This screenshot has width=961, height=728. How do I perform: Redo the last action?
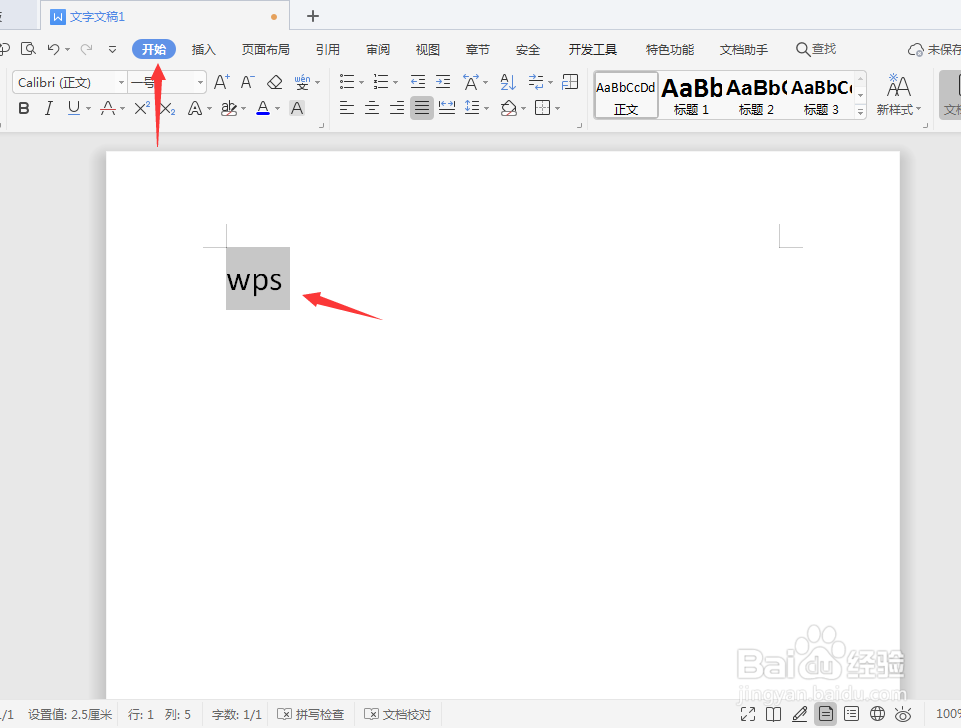[86, 49]
